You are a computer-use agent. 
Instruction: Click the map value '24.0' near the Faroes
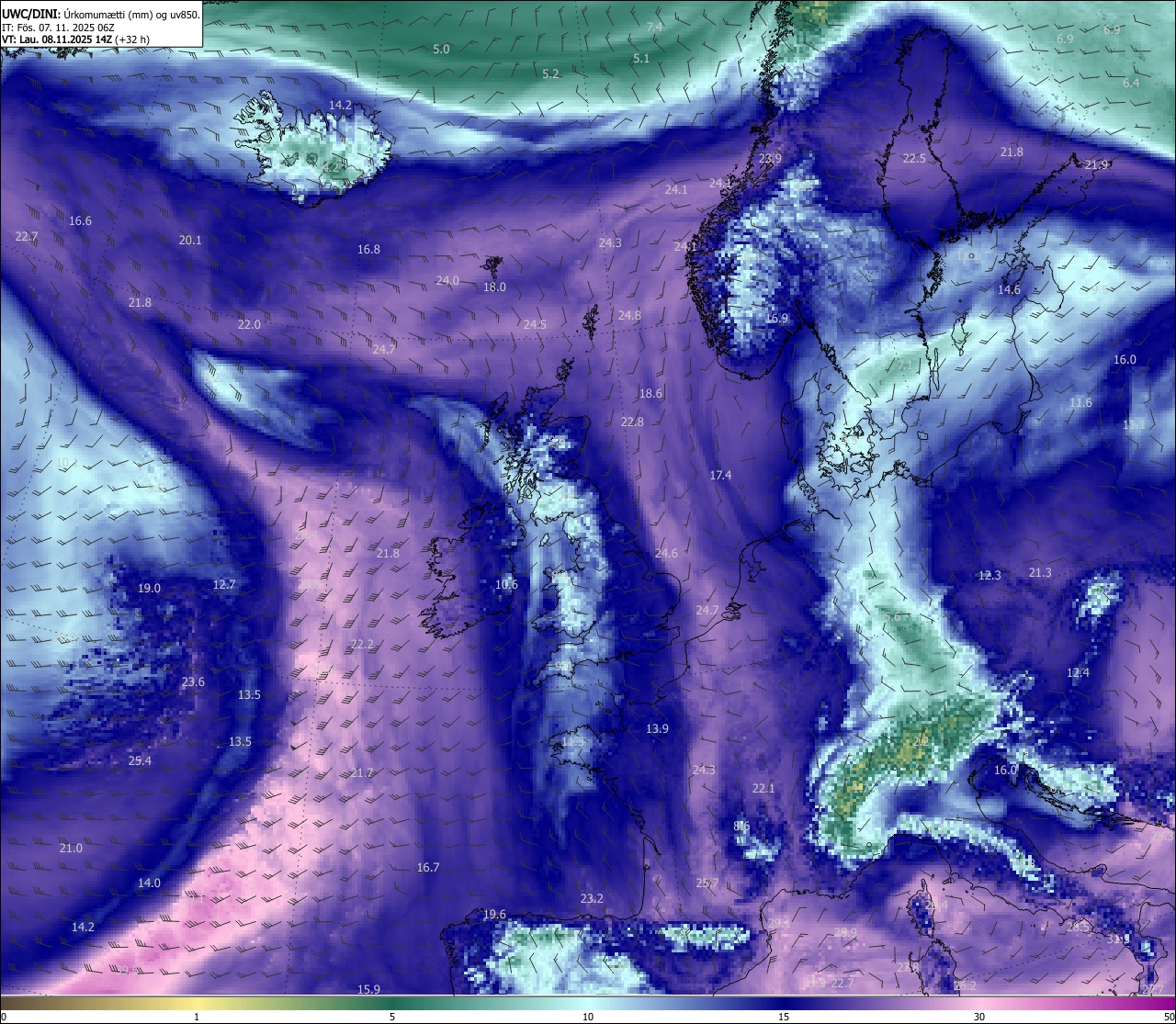click(447, 281)
